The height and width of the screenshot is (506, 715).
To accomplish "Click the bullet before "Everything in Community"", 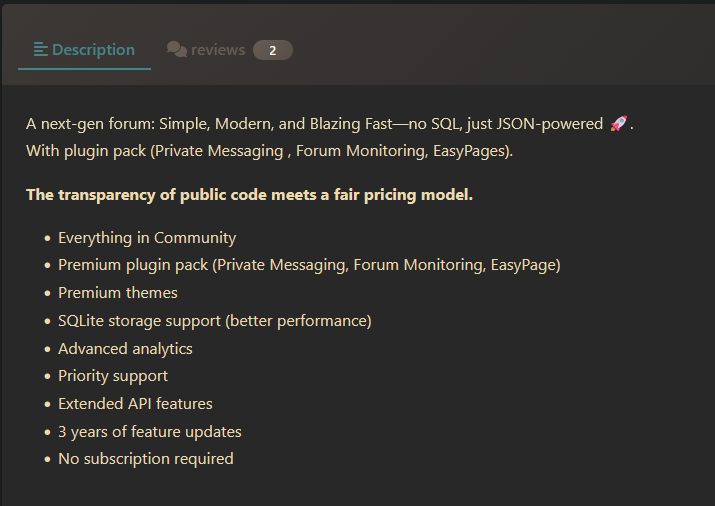I will pos(47,239).
